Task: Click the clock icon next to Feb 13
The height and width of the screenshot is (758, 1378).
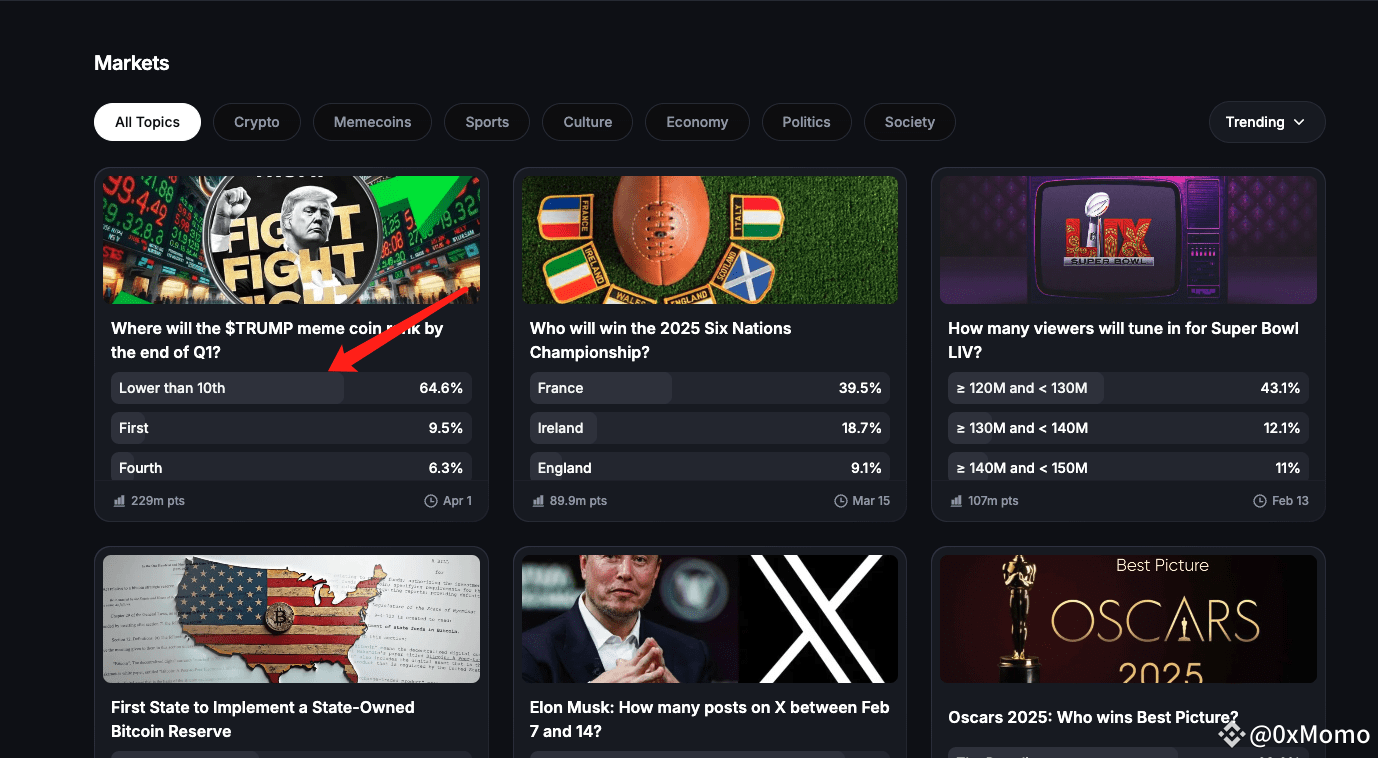Action: click(1259, 501)
